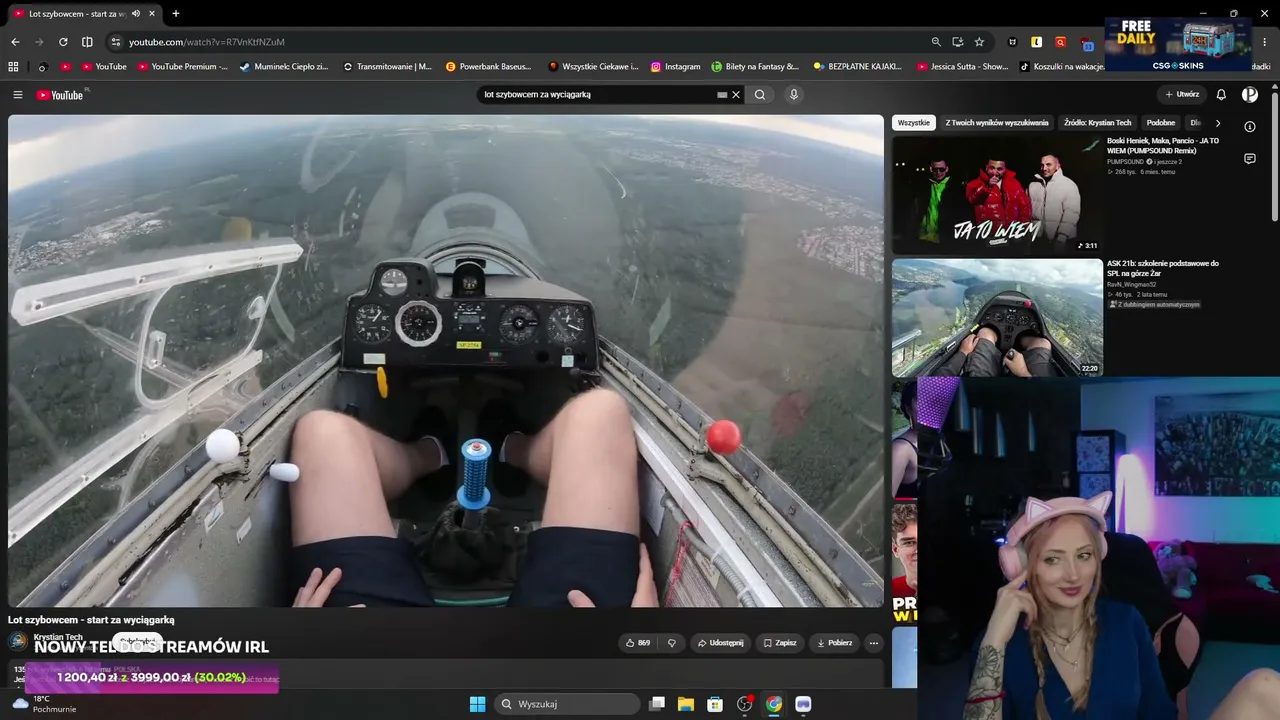Open 'ASK 21b: szkolenie podstawowe' video title

tap(1163, 268)
